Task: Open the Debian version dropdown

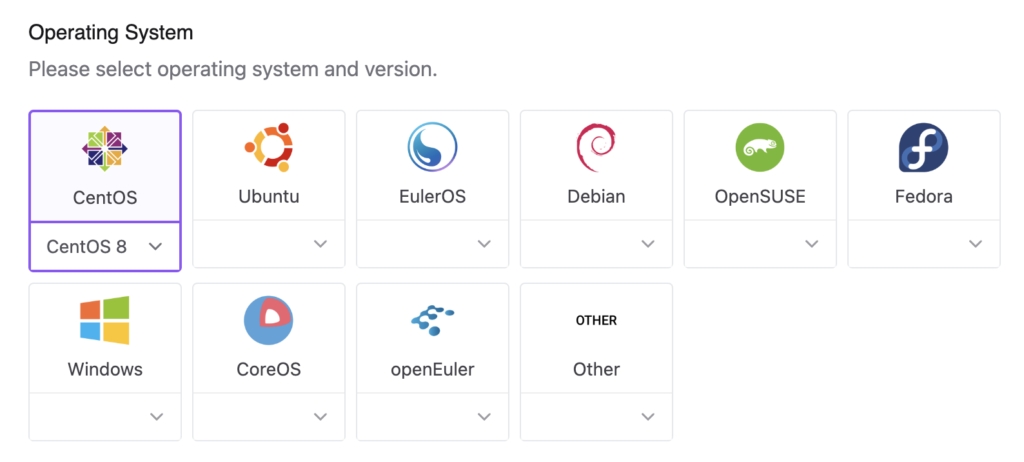Action: click(596, 244)
